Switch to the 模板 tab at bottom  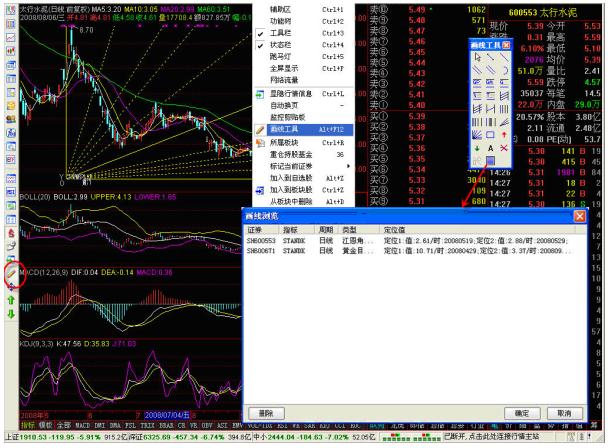pyautogui.click(x=46, y=425)
